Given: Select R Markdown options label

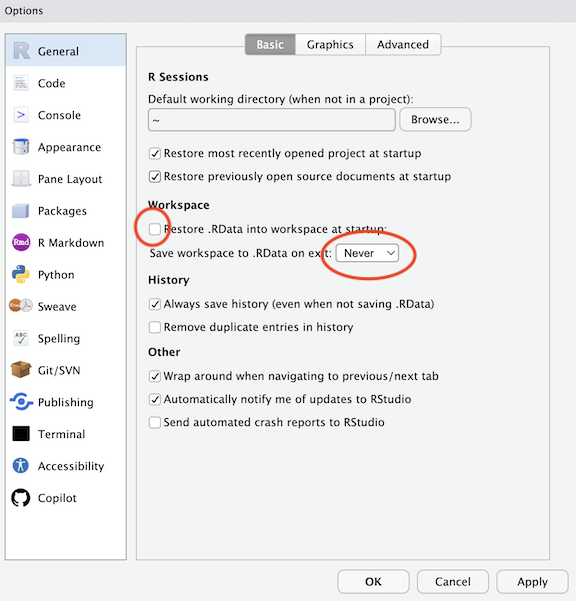Looking at the screenshot, I should (71, 243).
